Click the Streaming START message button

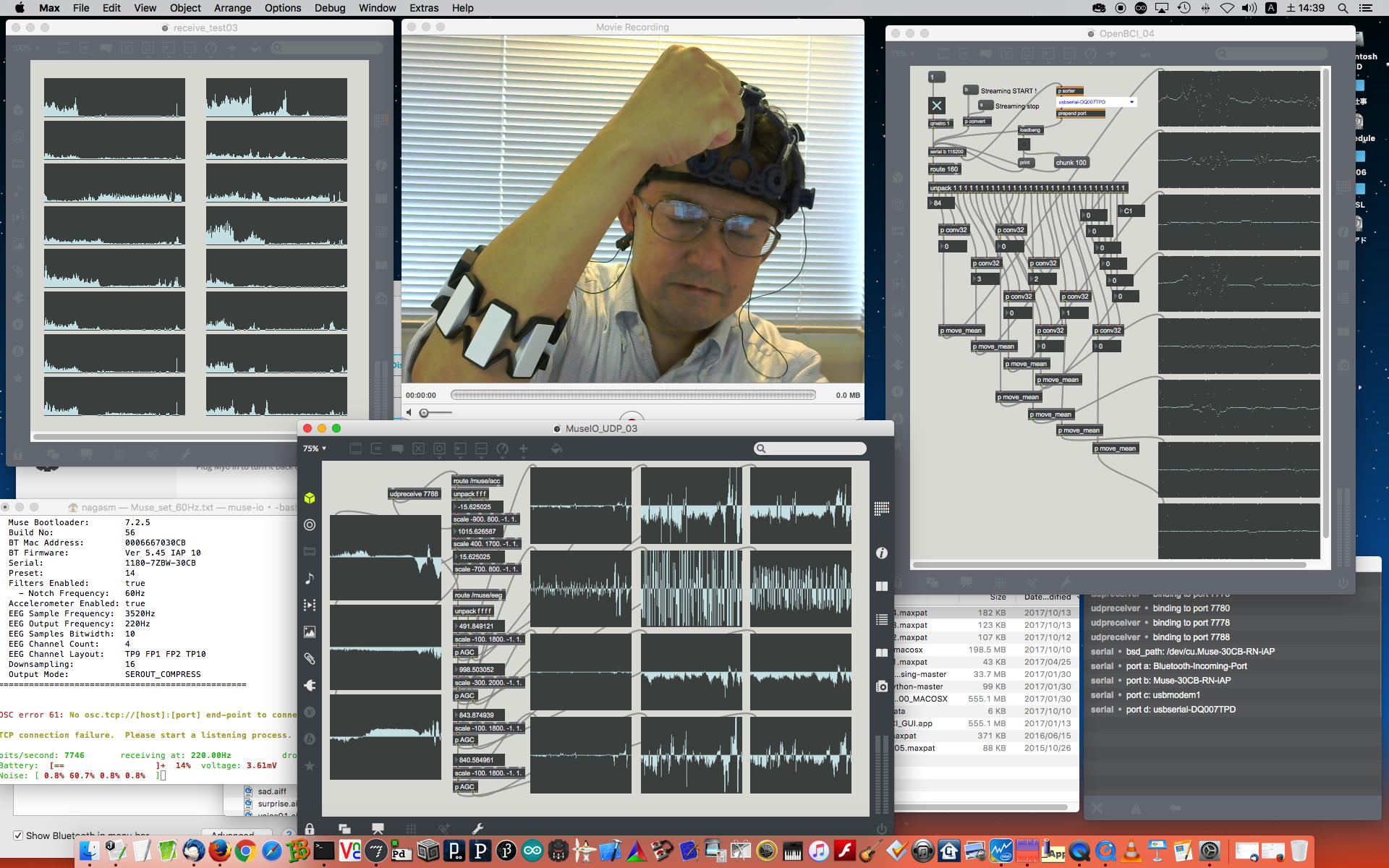pos(970,90)
